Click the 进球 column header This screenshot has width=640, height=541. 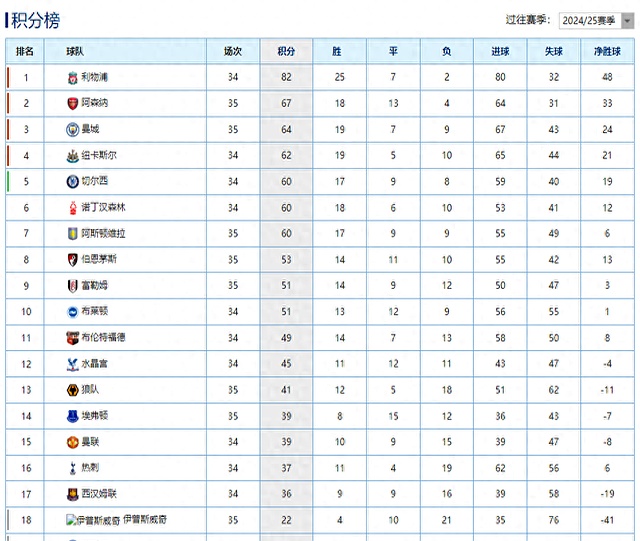pos(499,51)
